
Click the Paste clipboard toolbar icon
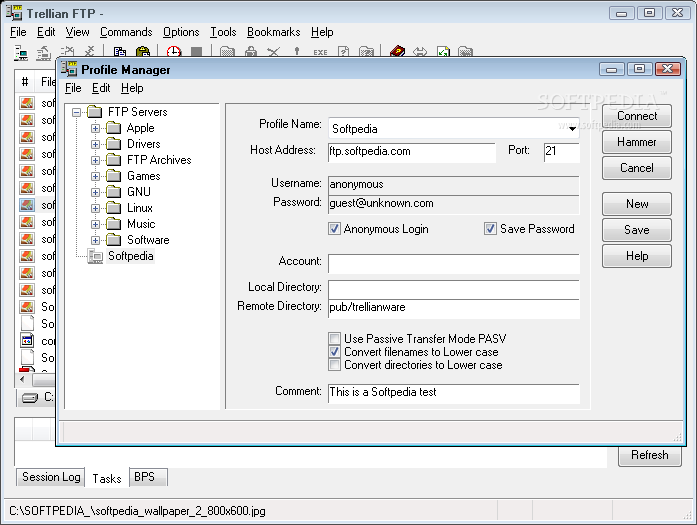point(142,52)
